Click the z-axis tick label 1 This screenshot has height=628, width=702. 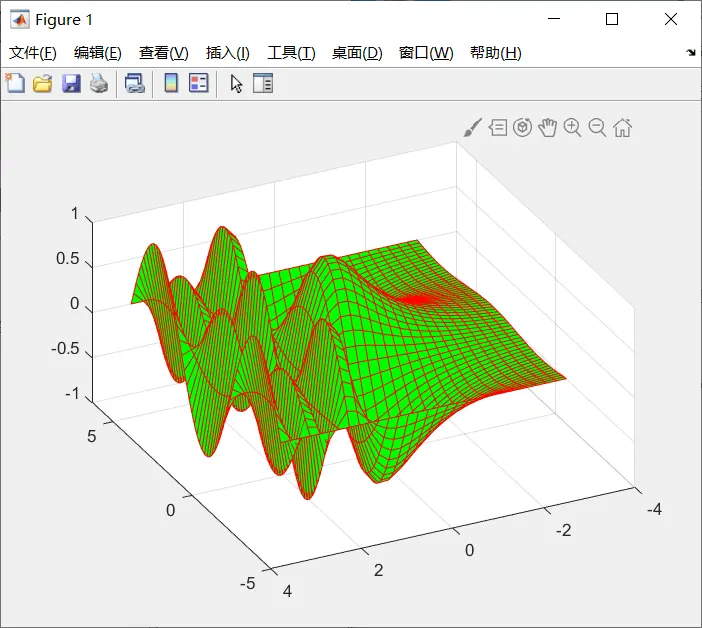pyautogui.click(x=75, y=214)
